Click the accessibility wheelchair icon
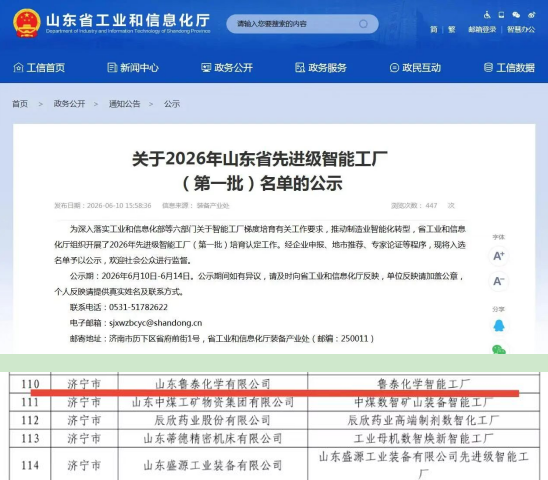The height and width of the screenshot is (480, 548). (x=487, y=15)
